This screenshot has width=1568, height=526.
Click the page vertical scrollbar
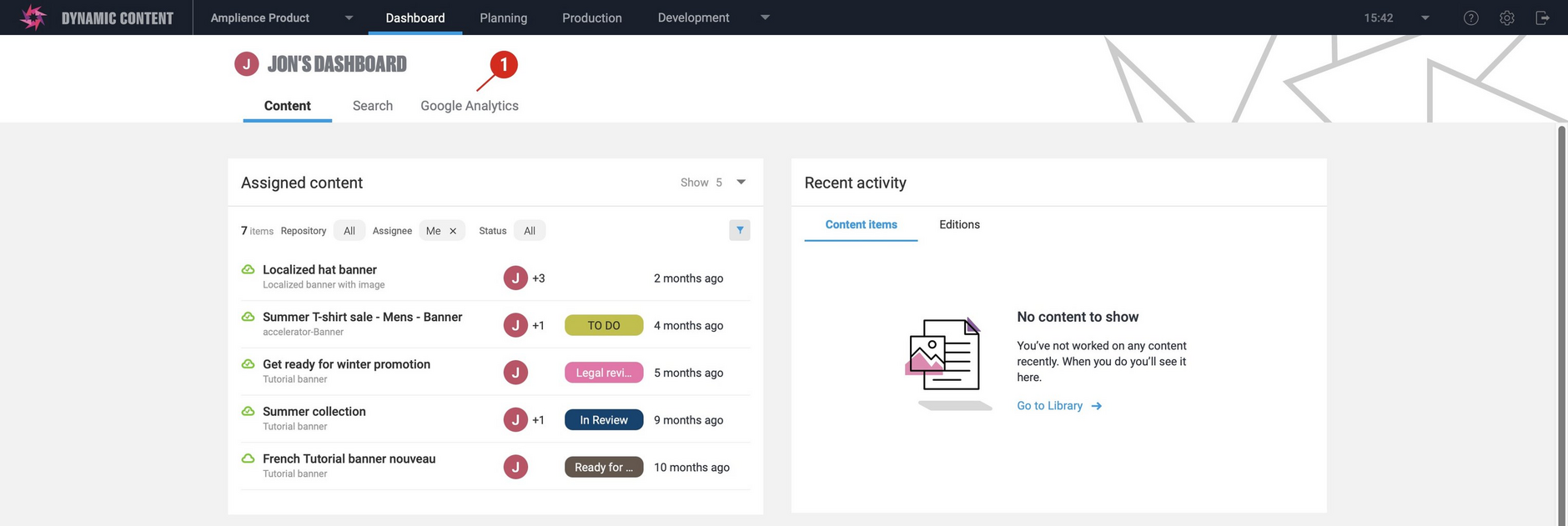[1562, 325]
